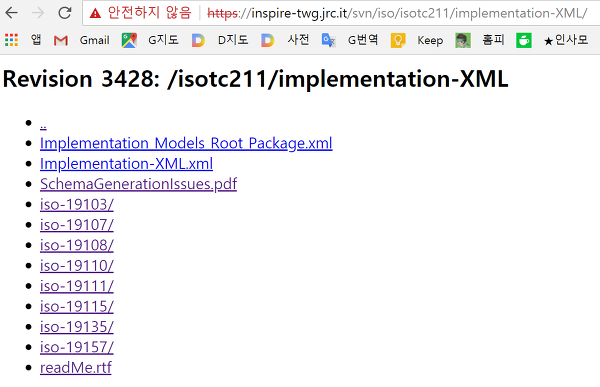Open the Google Maps bookmark icon
600x387 pixels.
[x=129, y=40]
